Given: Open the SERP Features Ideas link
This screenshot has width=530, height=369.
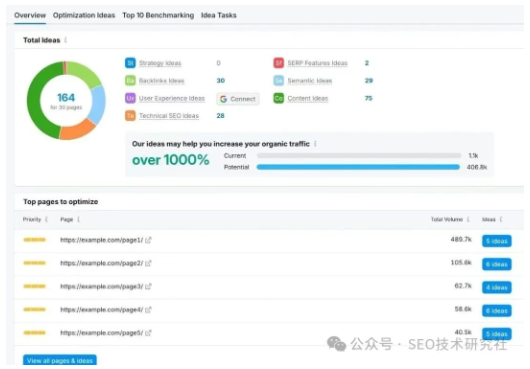Looking at the screenshot, I should (x=317, y=63).
